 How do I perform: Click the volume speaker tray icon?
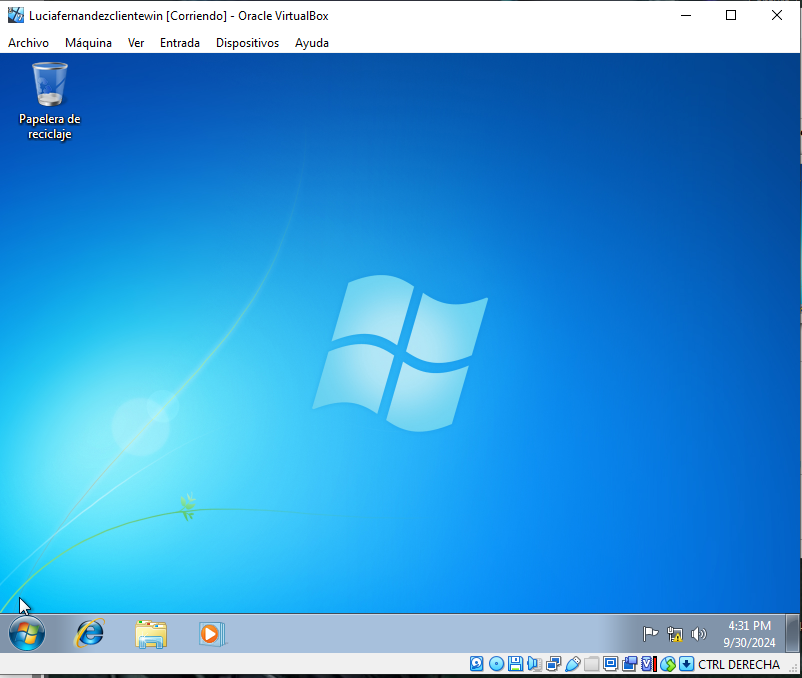698,633
